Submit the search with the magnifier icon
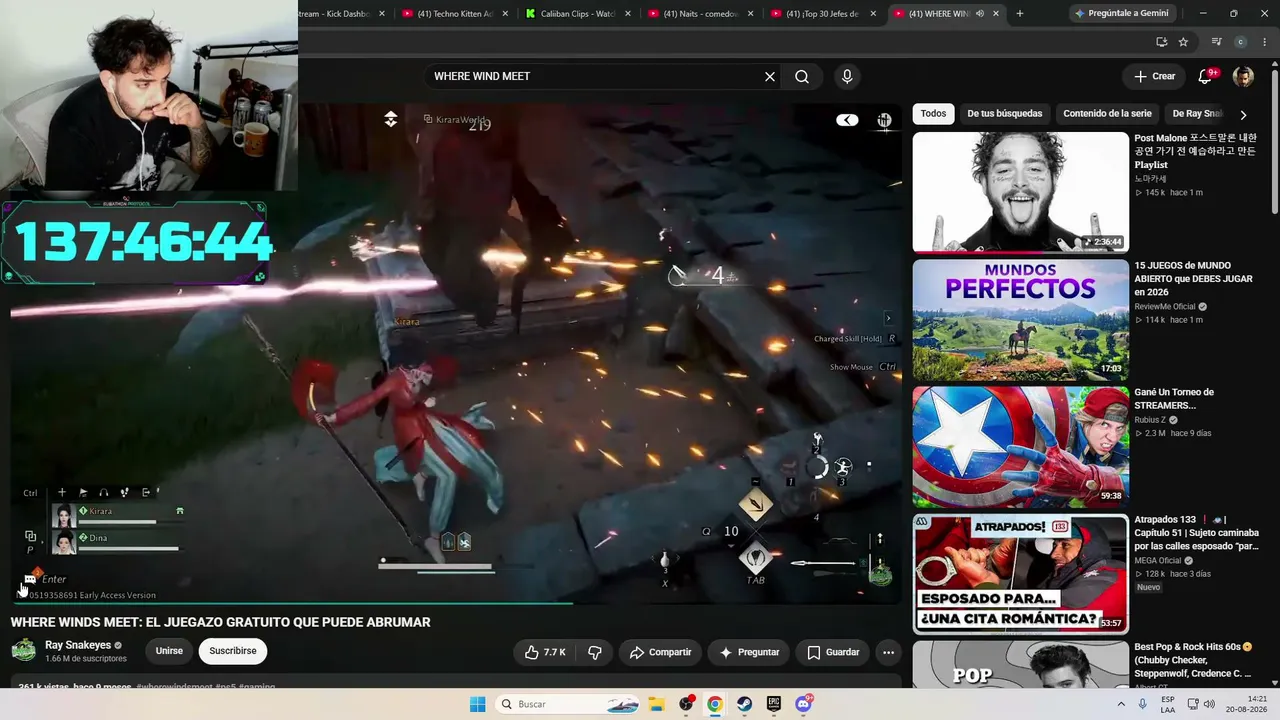 tap(802, 77)
